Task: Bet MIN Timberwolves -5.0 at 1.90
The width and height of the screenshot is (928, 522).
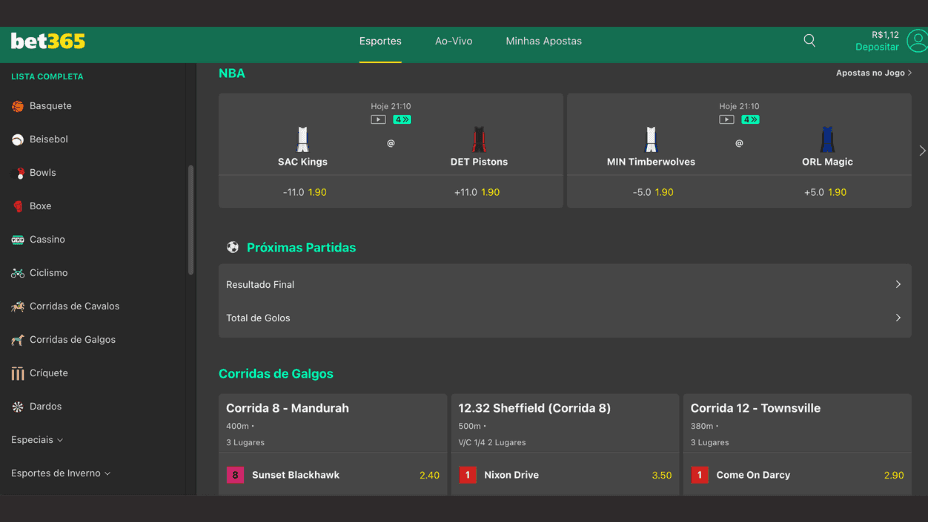Action: [x=653, y=192]
